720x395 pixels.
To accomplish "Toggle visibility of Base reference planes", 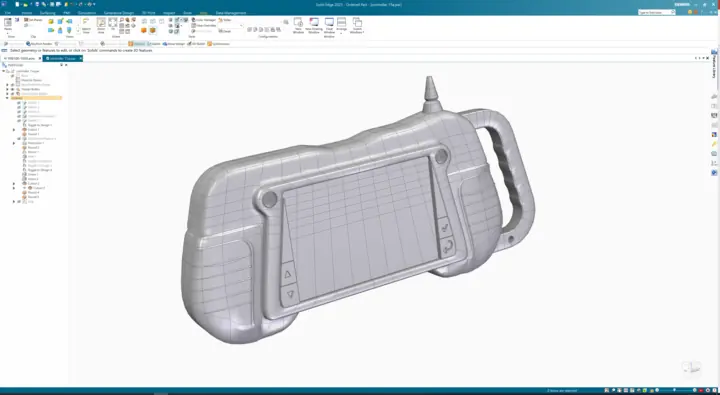I will coord(13,76).
